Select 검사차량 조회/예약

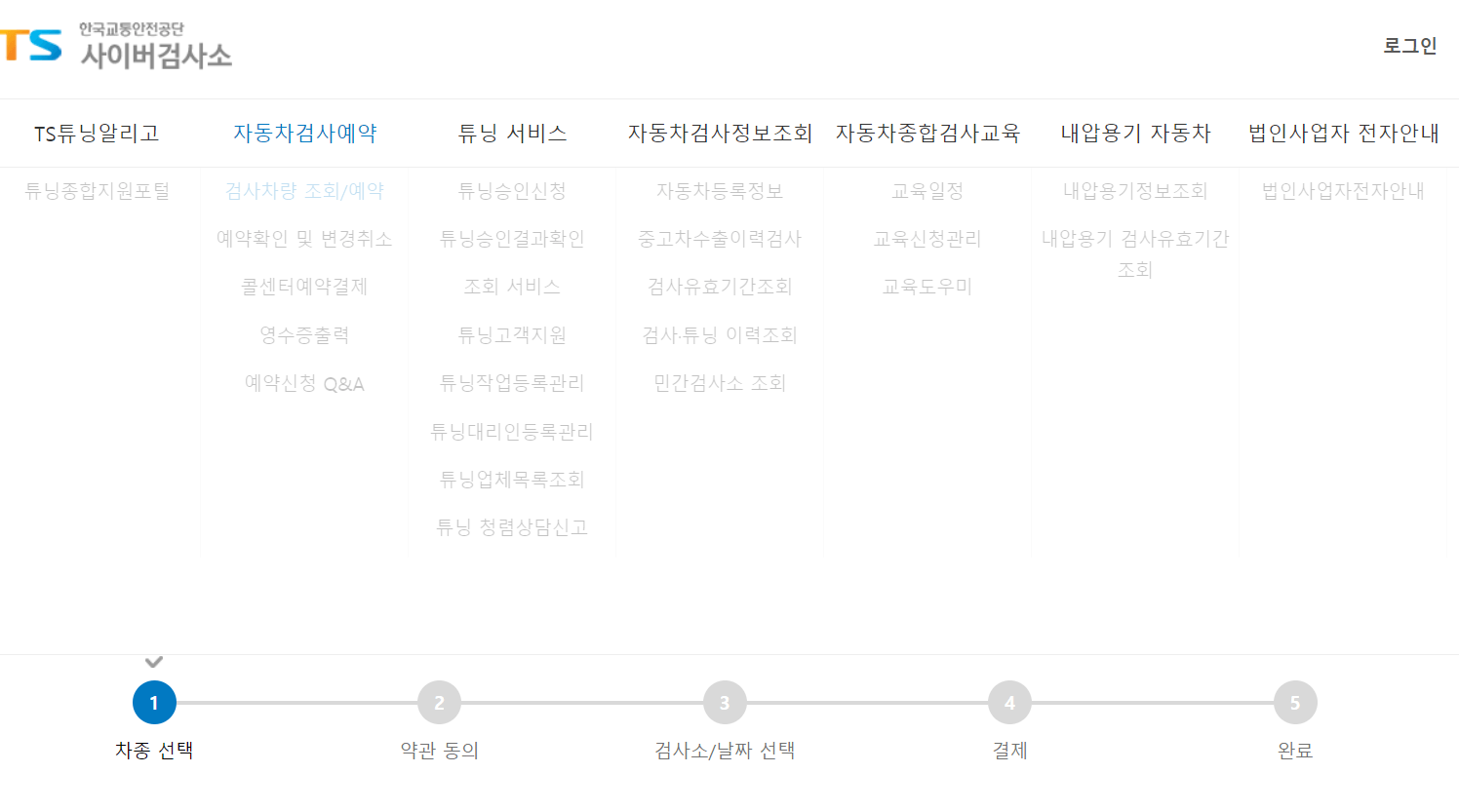point(305,191)
